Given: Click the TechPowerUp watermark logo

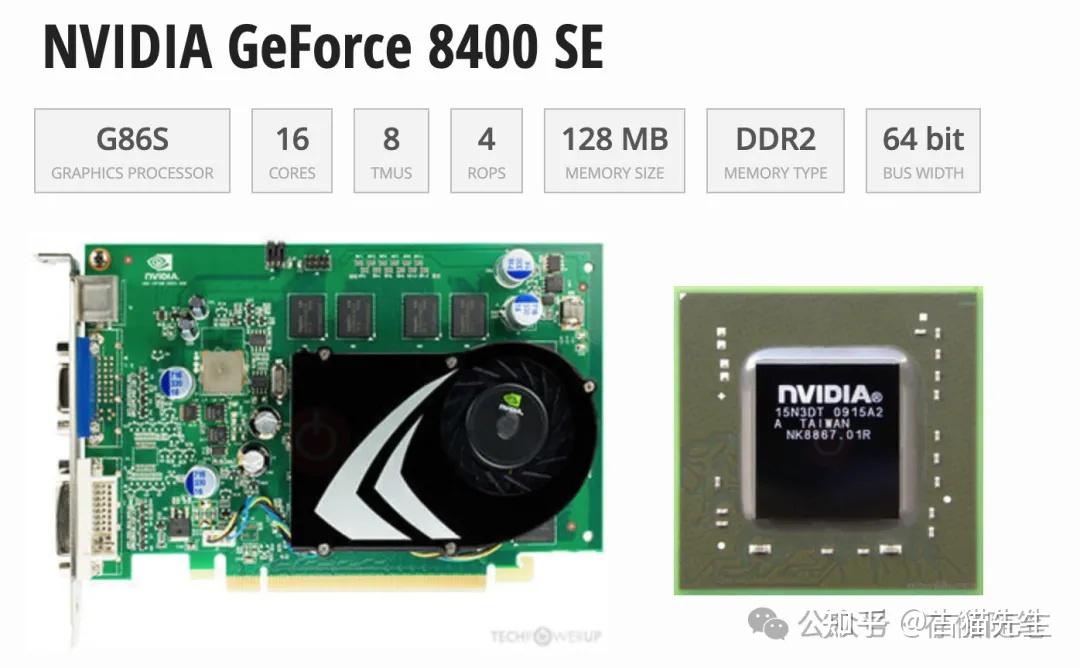Looking at the screenshot, I should coord(546,636).
